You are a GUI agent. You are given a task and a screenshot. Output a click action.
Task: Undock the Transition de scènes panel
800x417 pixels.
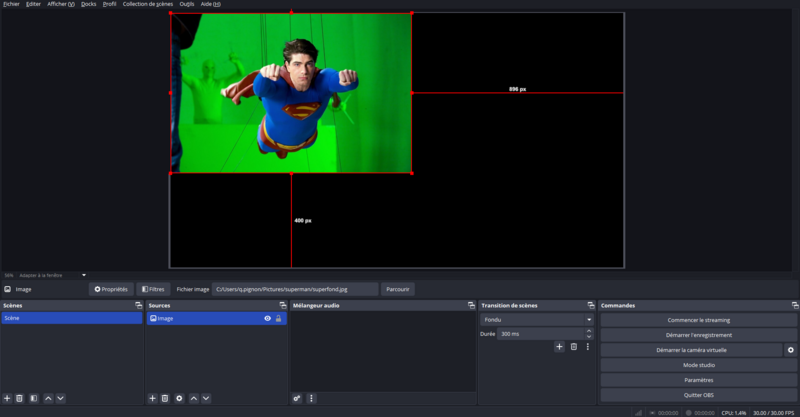pos(591,305)
